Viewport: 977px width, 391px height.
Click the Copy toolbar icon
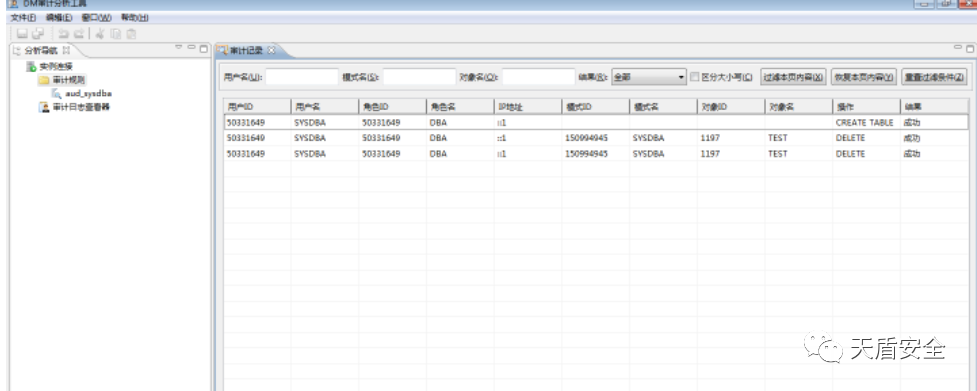tap(115, 34)
